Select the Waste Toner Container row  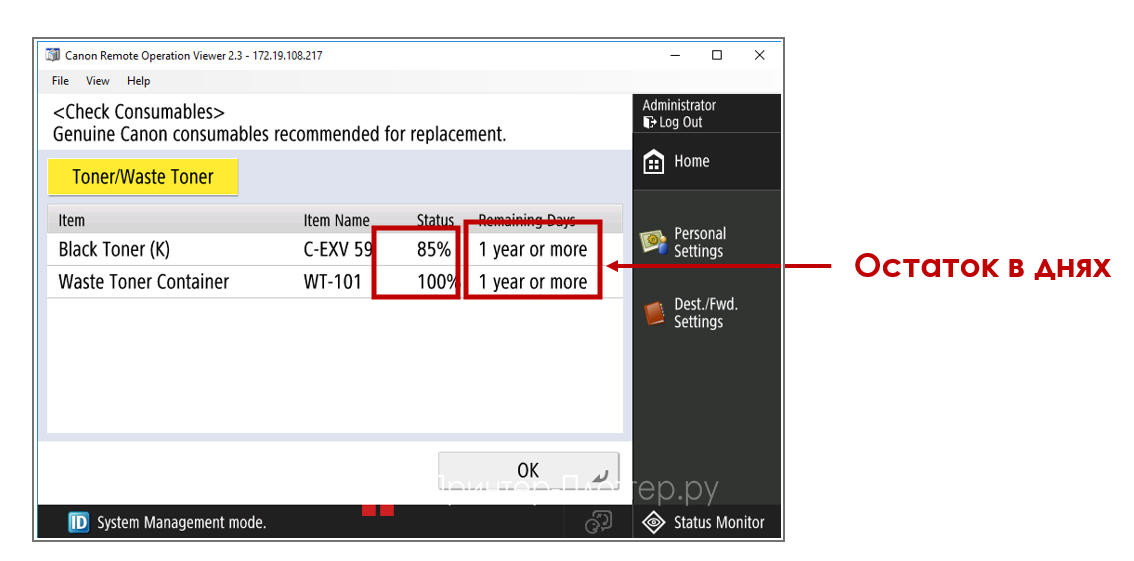[143, 282]
